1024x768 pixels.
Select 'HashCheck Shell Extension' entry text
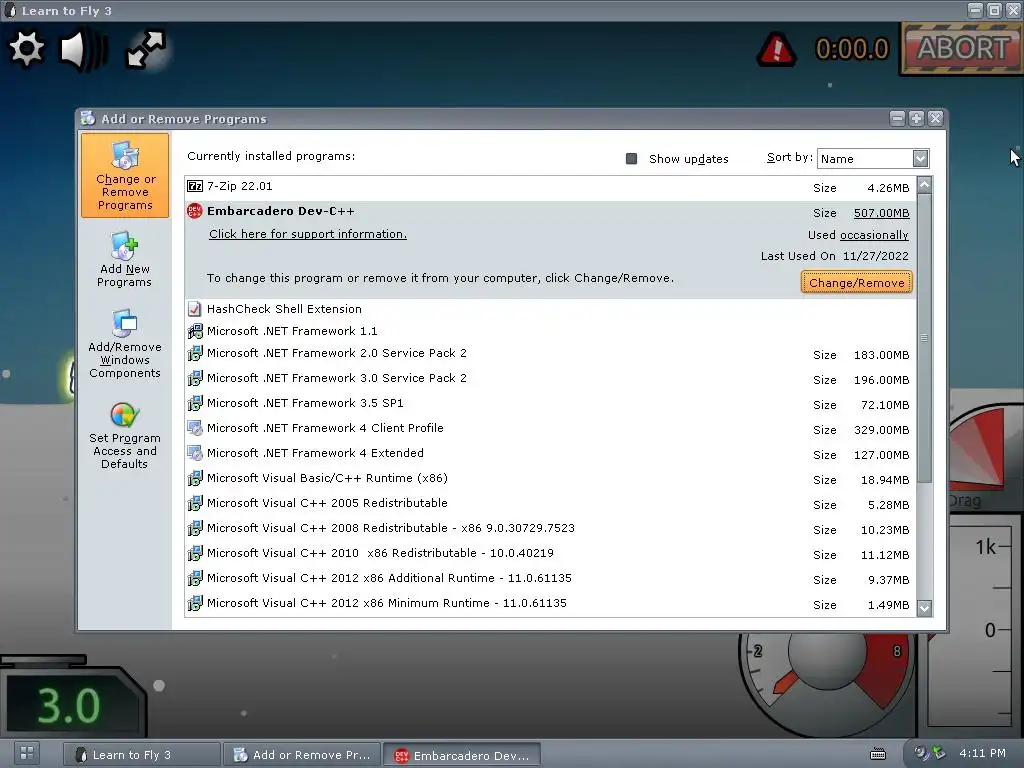[284, 309]
